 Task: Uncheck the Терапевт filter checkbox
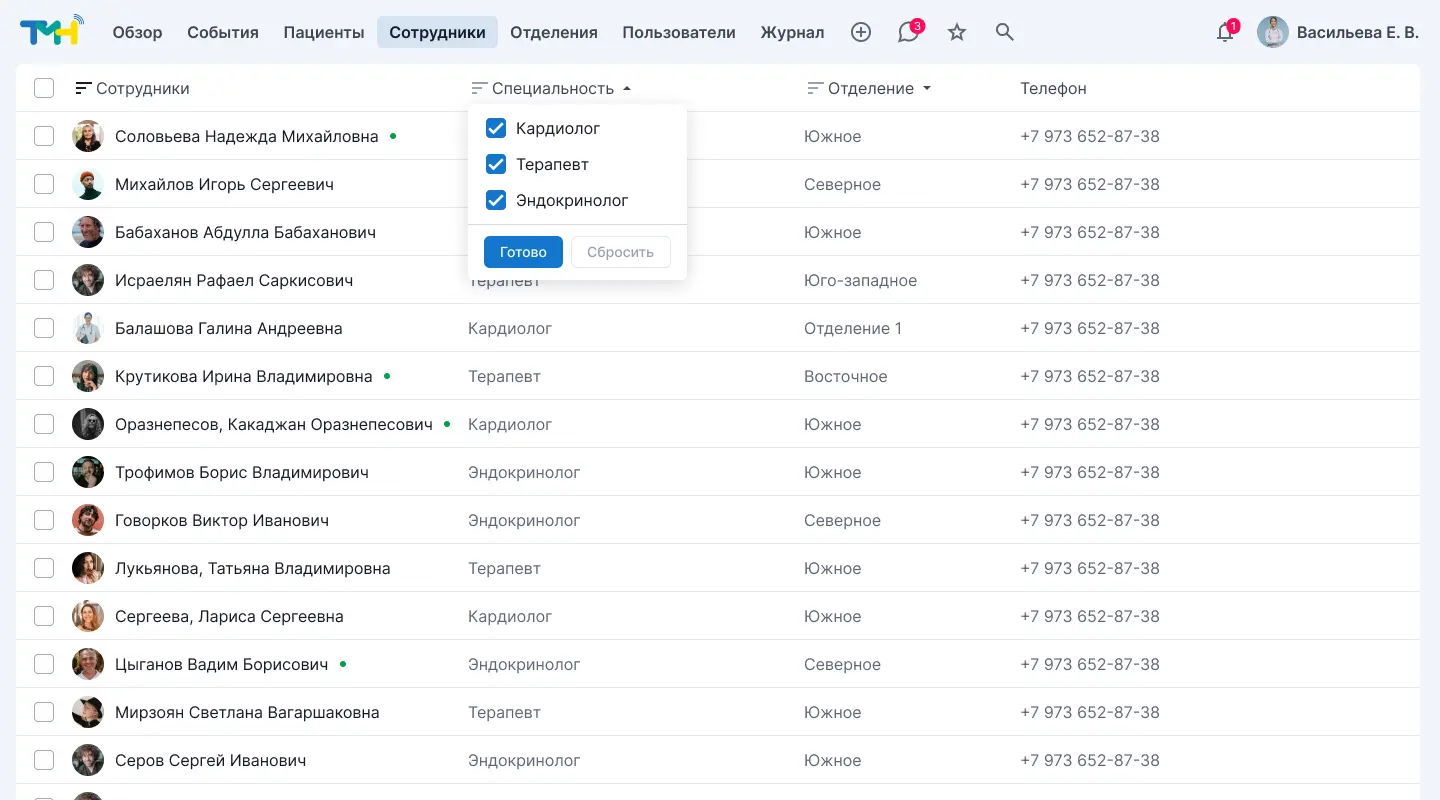495,164
